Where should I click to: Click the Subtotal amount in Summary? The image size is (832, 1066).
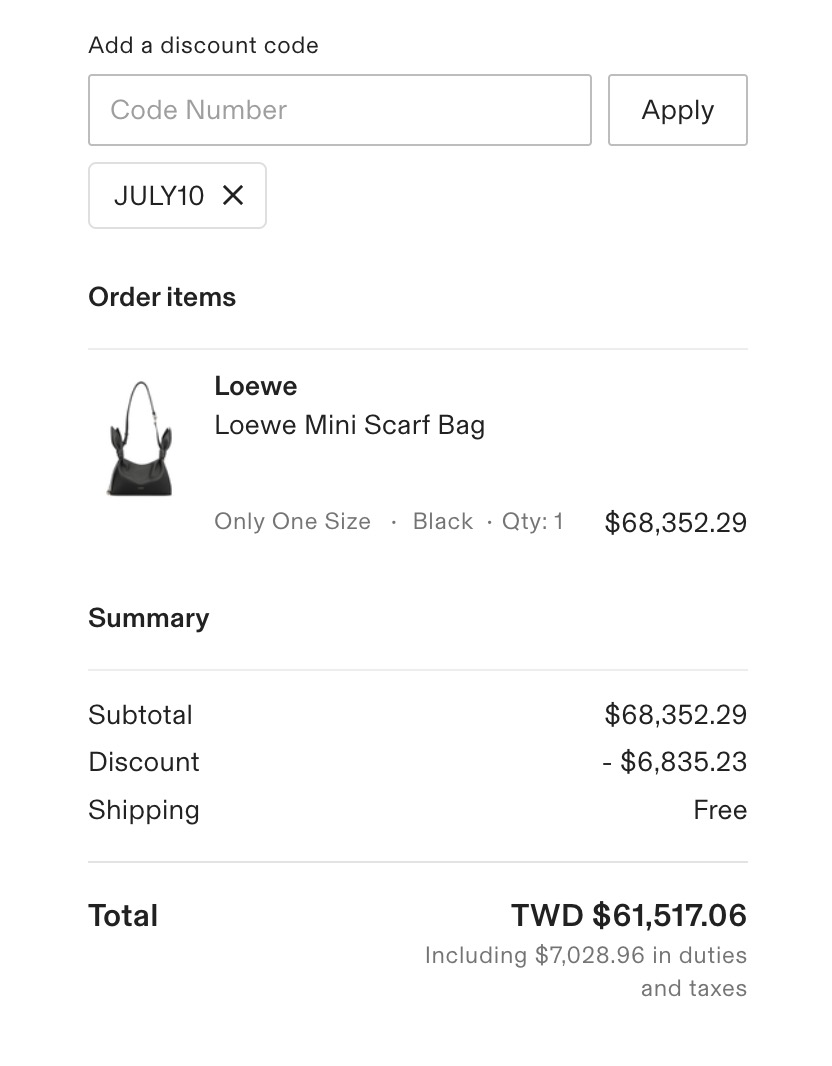(x=676, y=715)
